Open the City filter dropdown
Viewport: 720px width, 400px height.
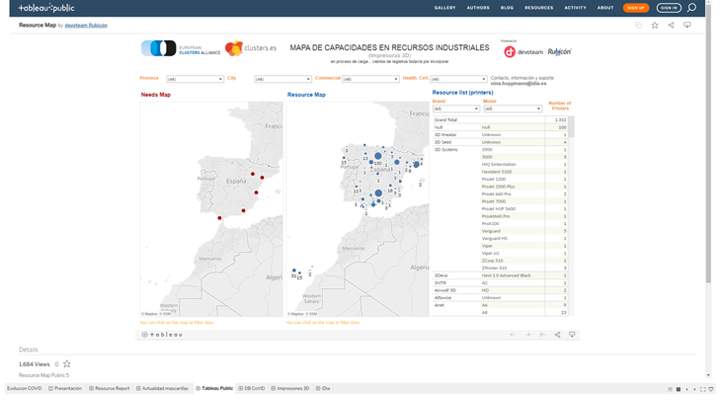point(283,79)
